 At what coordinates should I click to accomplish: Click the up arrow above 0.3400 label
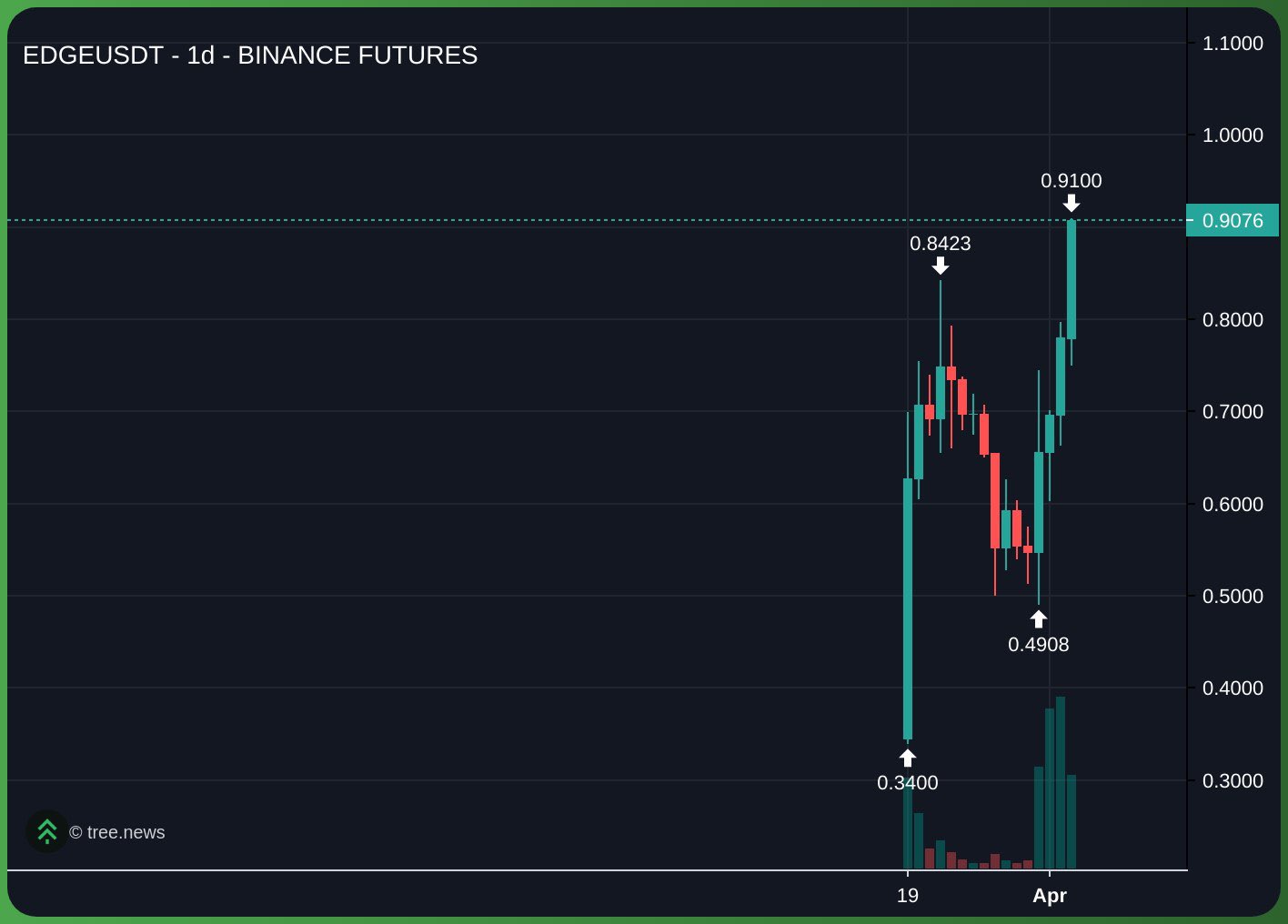tap(908, 758)
